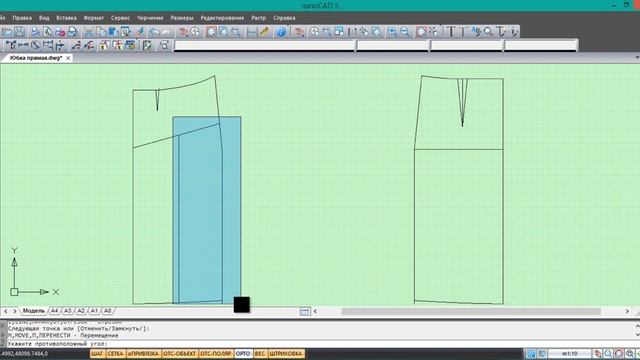Click the model space icon in status bar
Viewport: 640px width, 360px height.
531,354
